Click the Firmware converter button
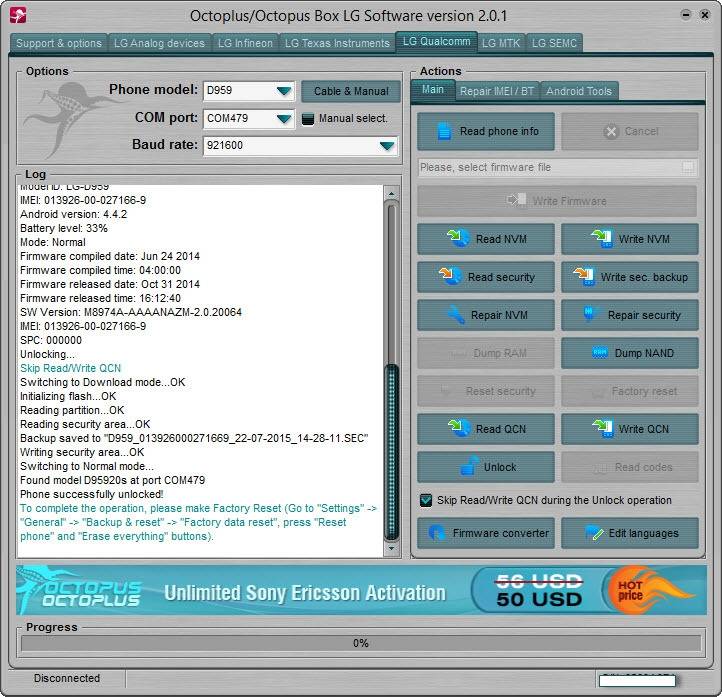Image resolution: width=722 pixels, height=697 pixels. coord(486,533)
